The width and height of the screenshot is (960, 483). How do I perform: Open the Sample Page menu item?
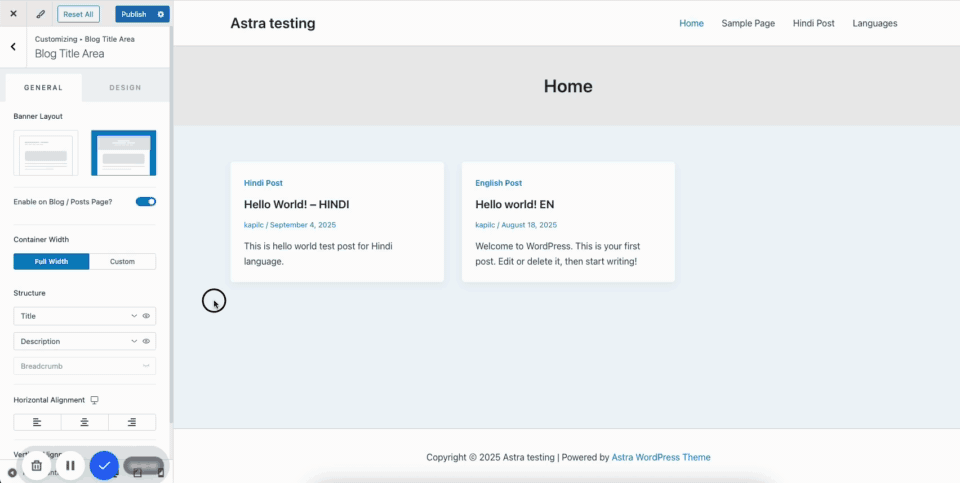(x=748, y=23)
